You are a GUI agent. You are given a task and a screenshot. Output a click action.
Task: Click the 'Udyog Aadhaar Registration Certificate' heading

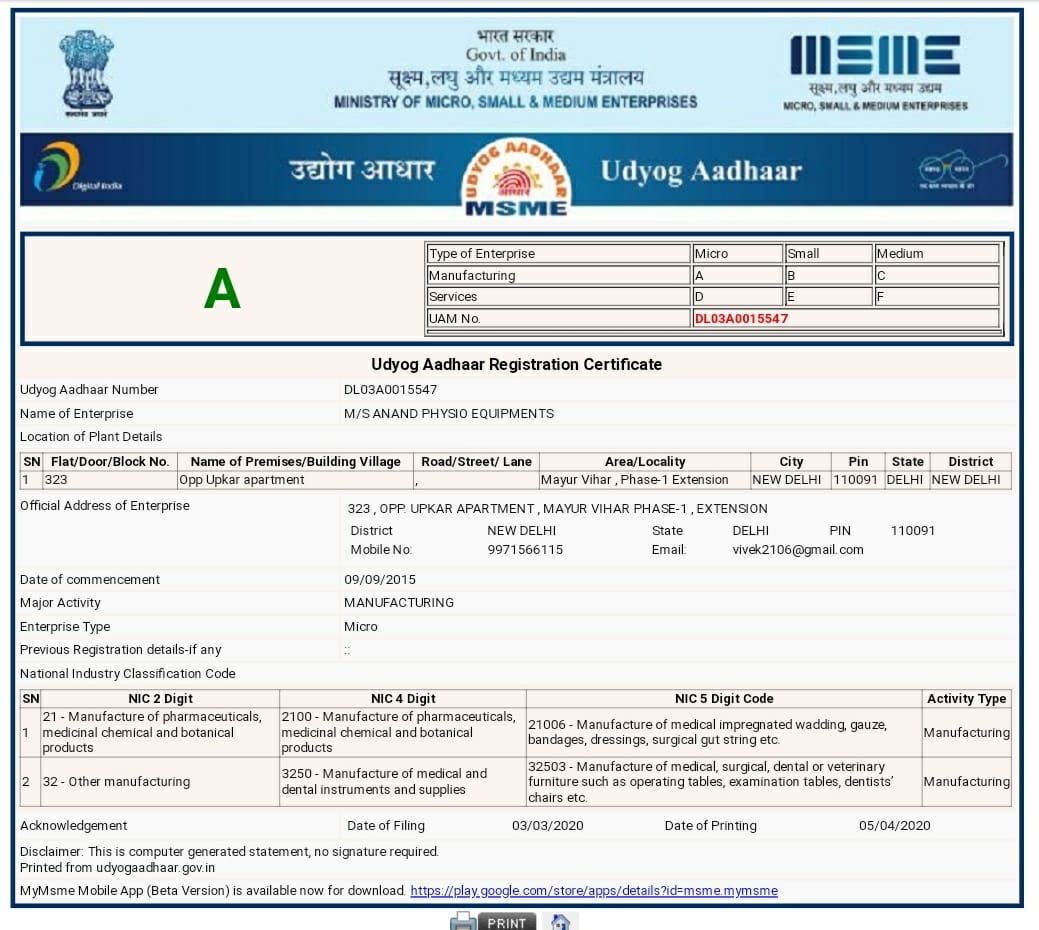click(x=516, y=364)
